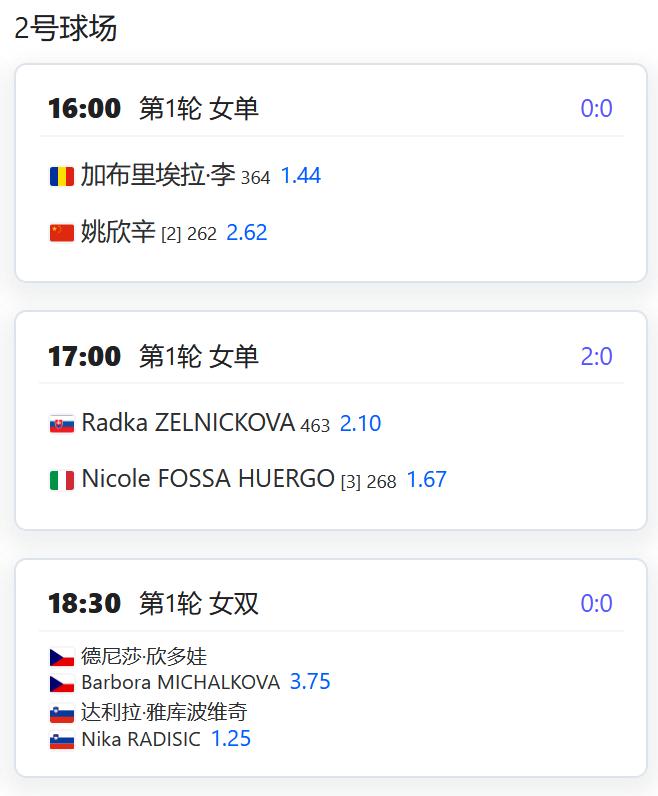
Task: Click the Slovakia flag beside Radka ZELNICKOVA
Action: point(62,423)
